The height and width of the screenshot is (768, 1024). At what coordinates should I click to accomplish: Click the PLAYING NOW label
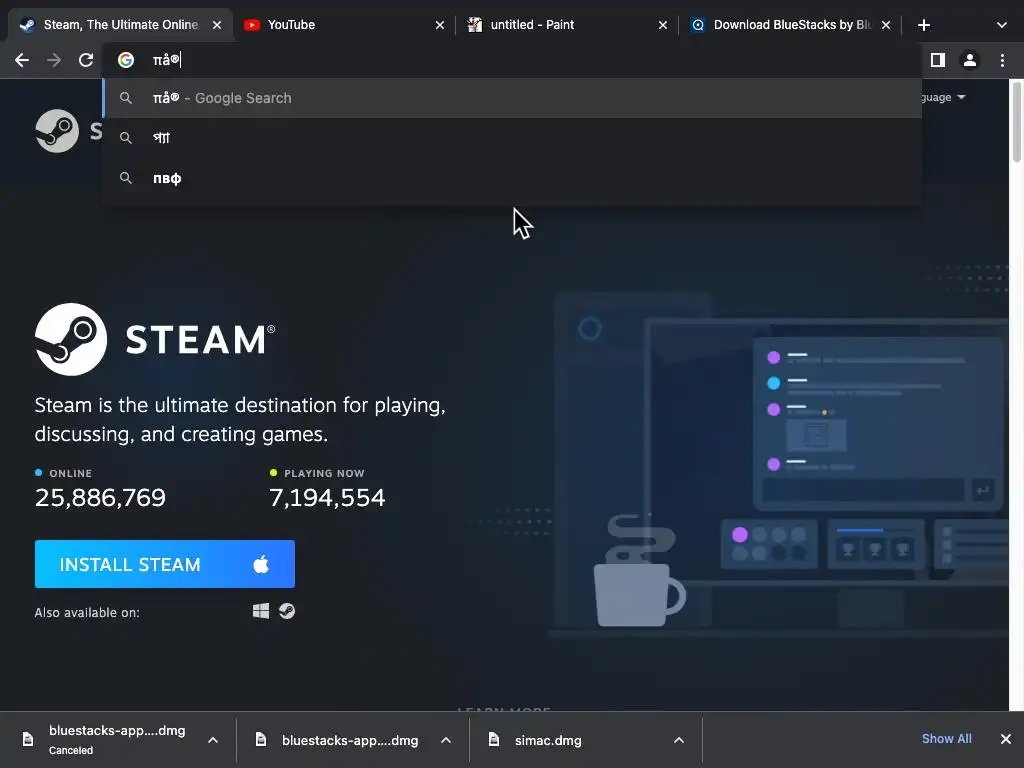tap(324, 473)
